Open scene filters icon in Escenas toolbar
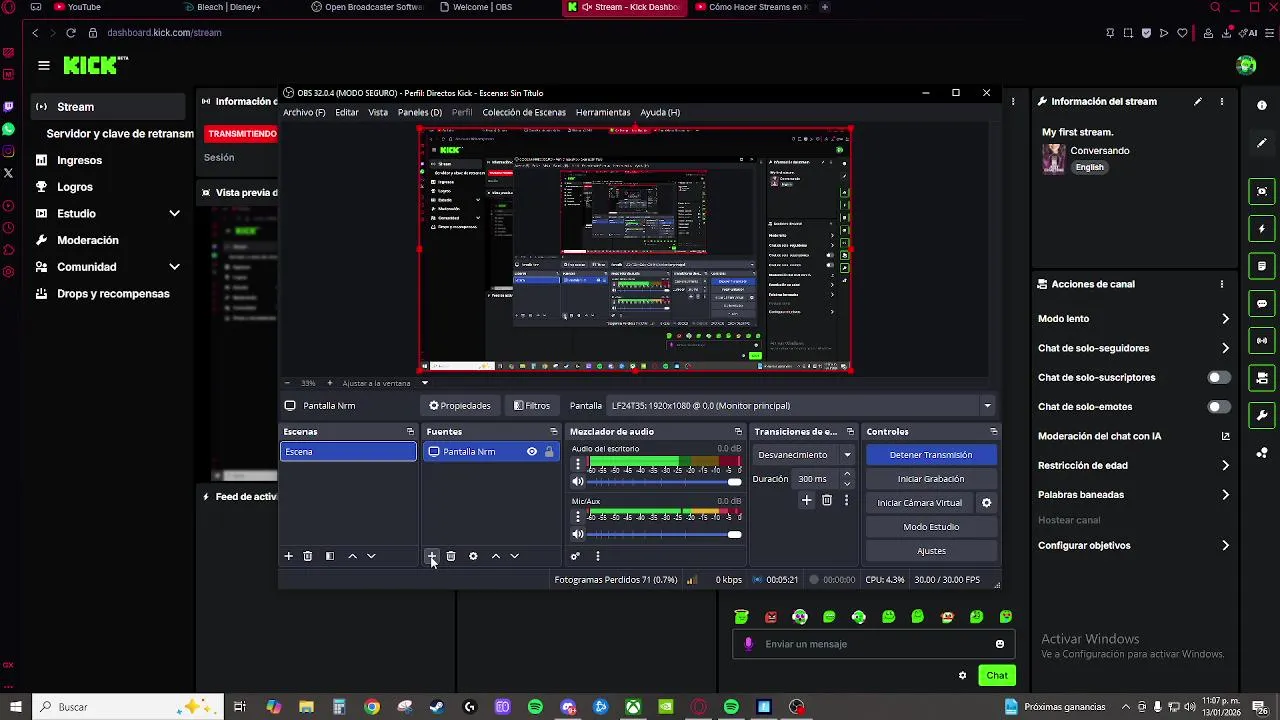The height and width of the screenshot is (720, 1280). pos(330,556)
